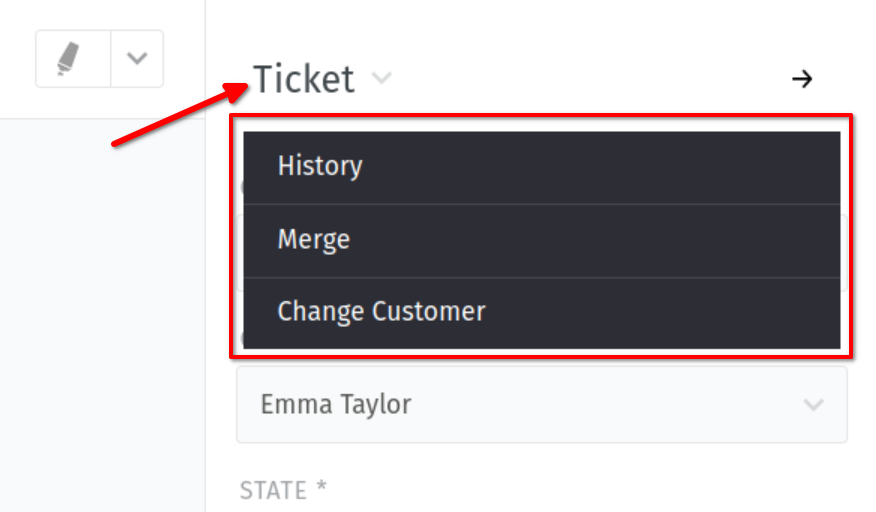Click the Ticket sidebar heading text
This screenshot has height=512, width=876.
(x=304, y=79)
